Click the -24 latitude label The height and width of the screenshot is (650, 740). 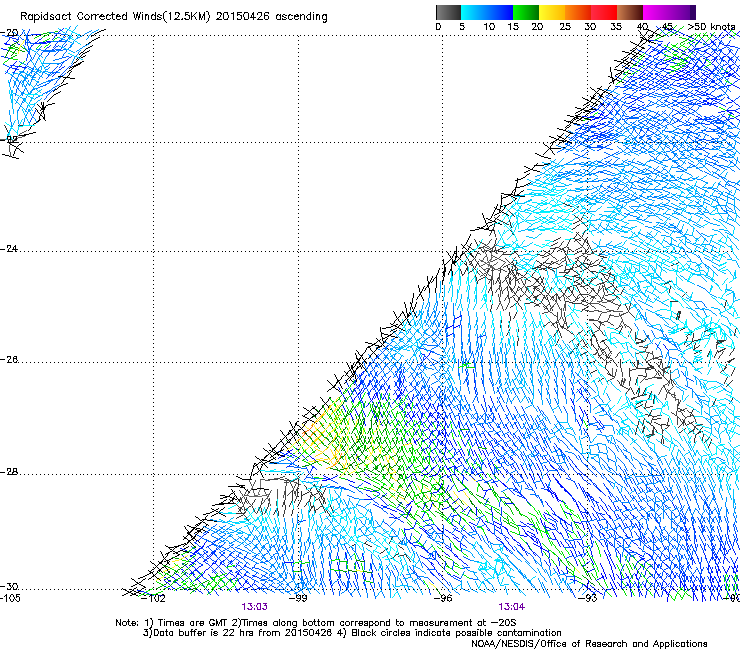pos(9,248)
